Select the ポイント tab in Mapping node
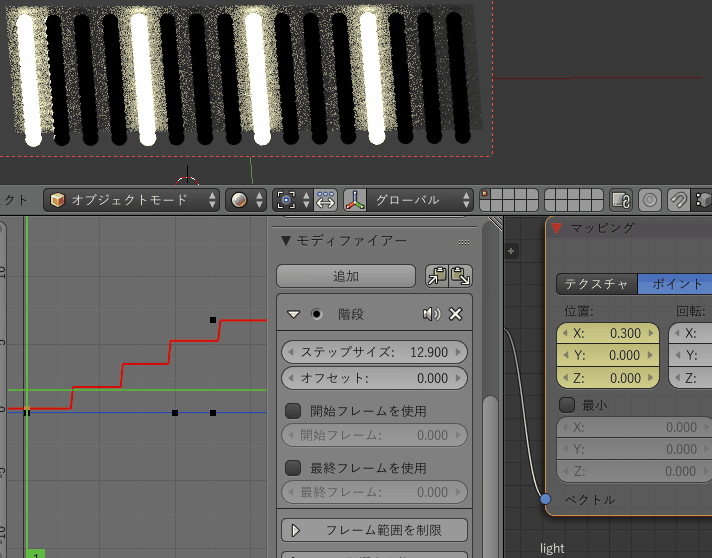Screen dimensions: 712x558 (x=675, y=284)
